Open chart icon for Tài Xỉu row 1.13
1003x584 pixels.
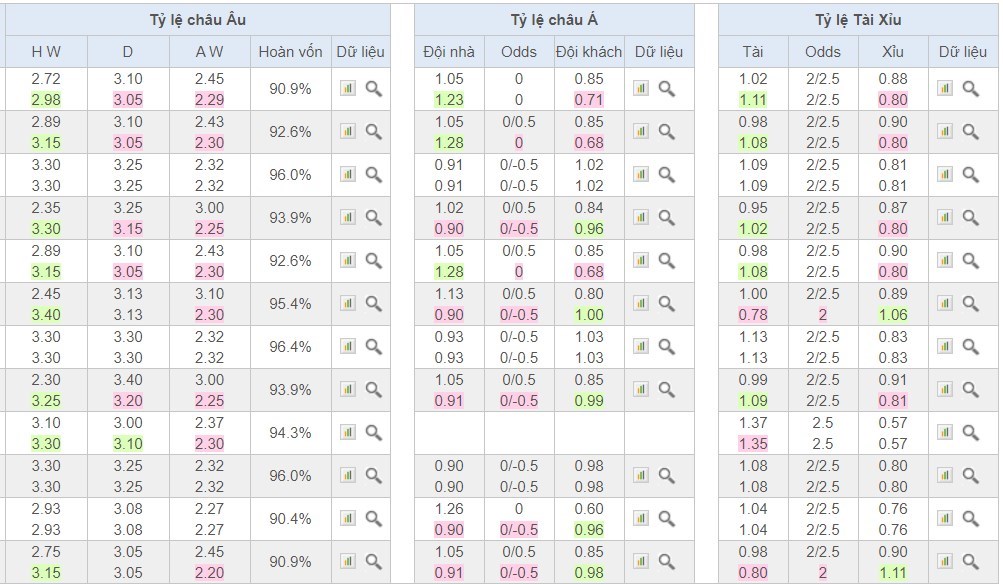point(945,346)
